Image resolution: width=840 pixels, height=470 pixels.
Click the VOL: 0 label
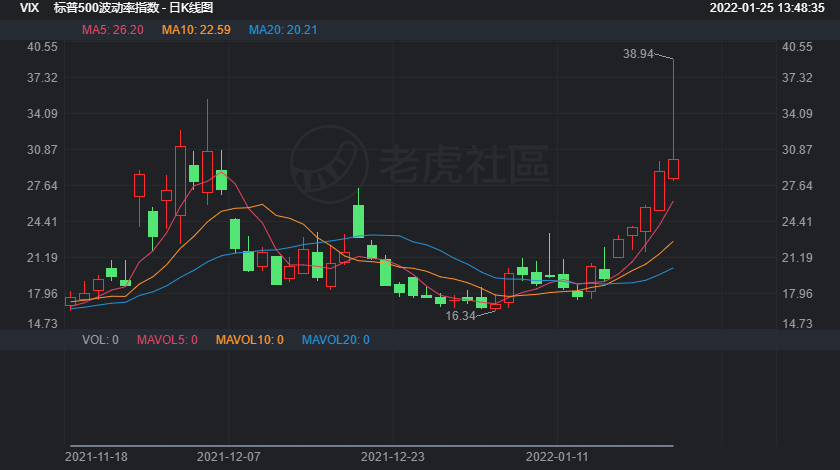click(100, 340)
